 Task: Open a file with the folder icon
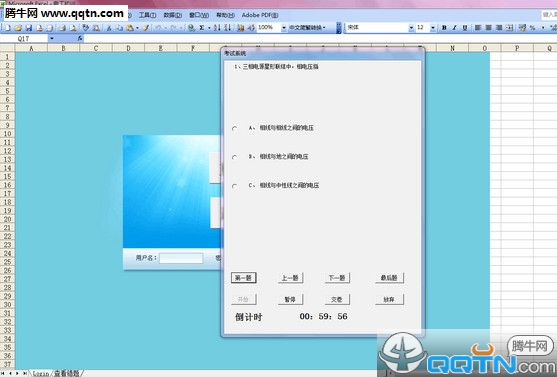pos(18,28)
